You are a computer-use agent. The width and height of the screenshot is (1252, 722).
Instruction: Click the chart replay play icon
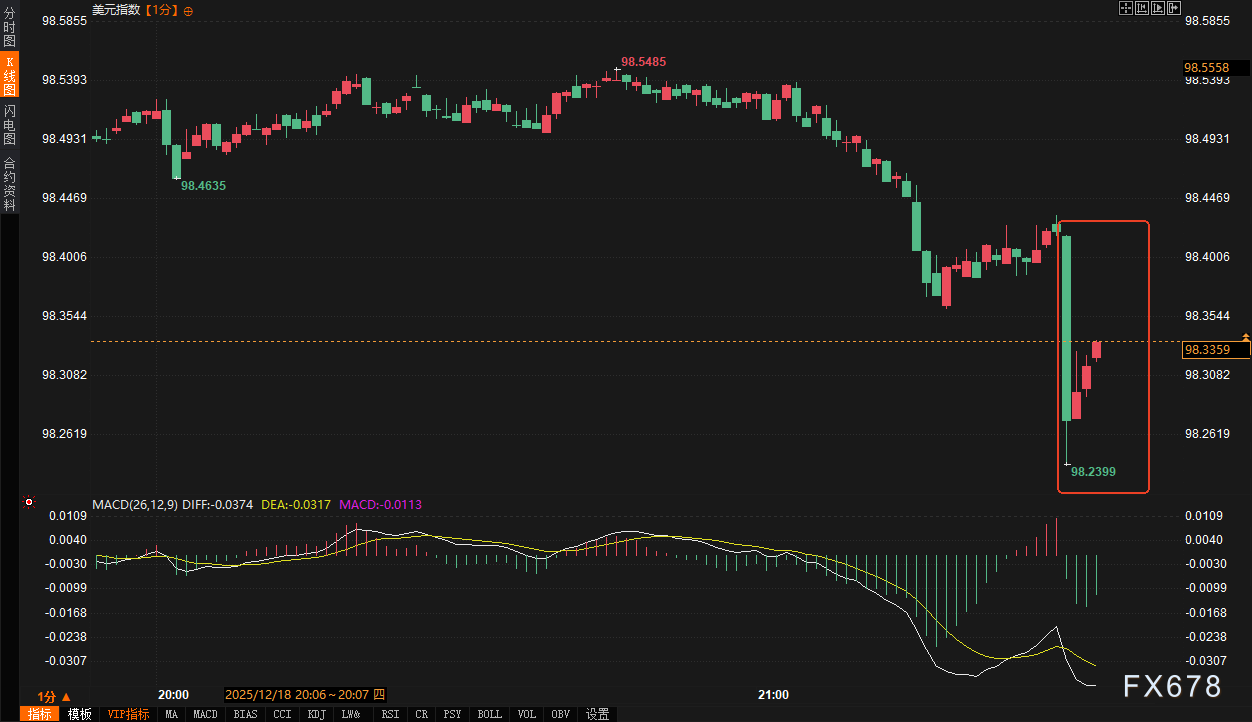point(1158,8)
